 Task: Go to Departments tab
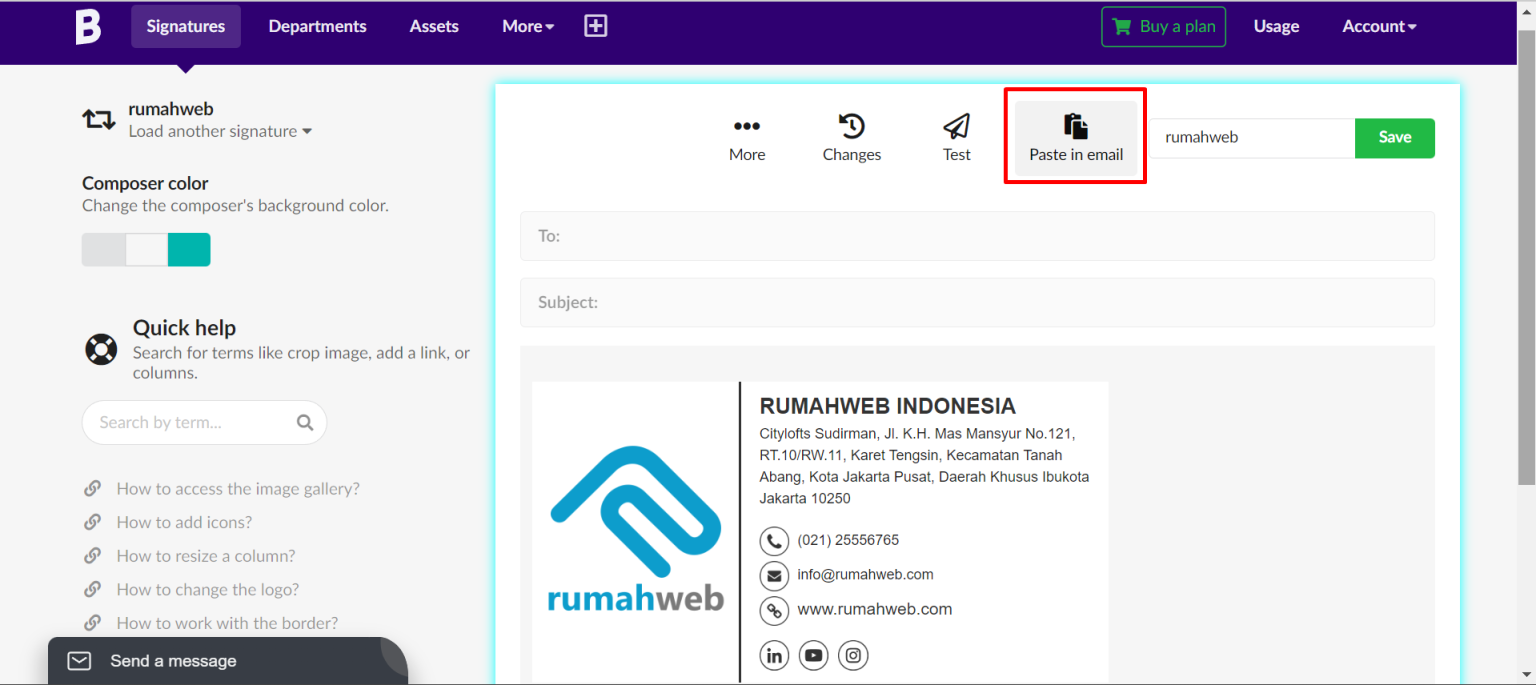(318, 26)
